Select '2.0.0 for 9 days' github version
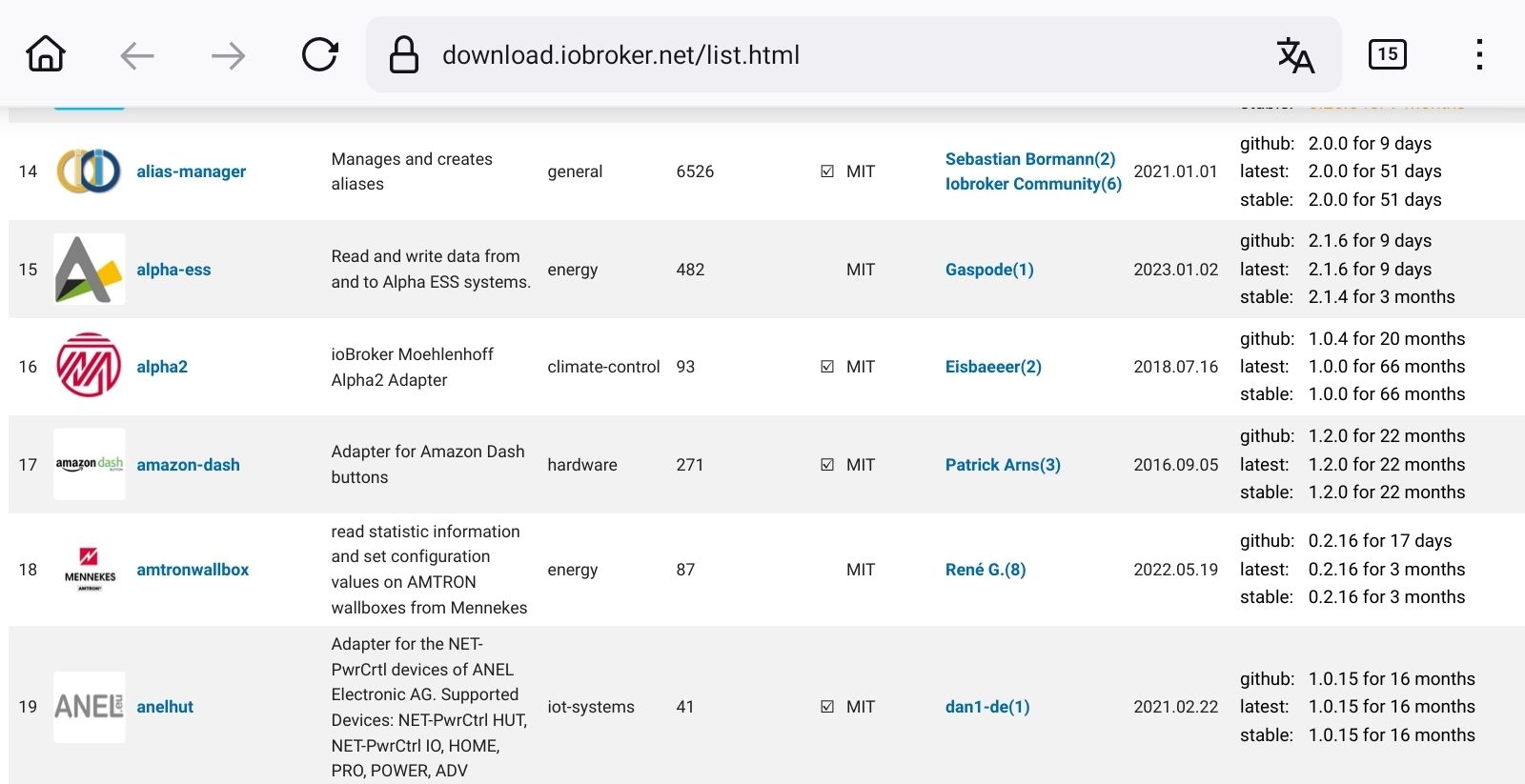 click(x=1370, y=144)
